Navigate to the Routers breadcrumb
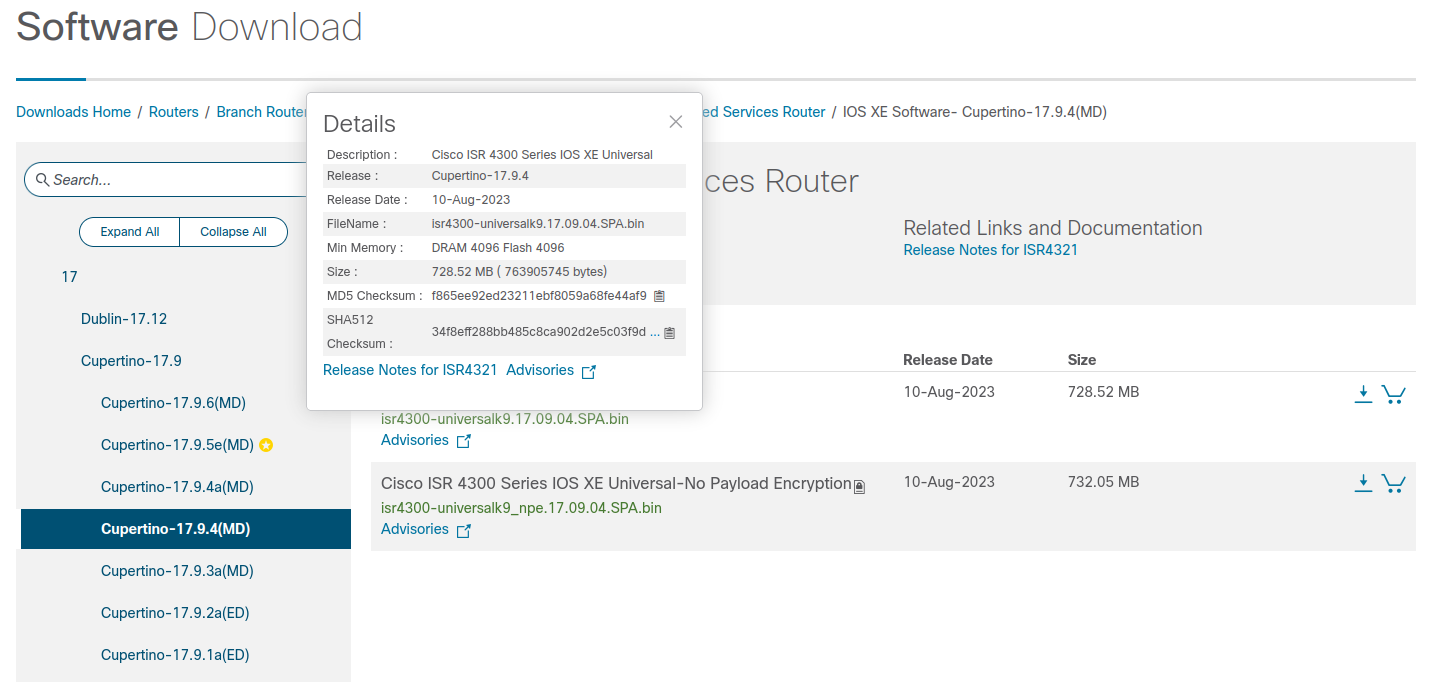1452x700 pixels. click(x=174, y=112)
